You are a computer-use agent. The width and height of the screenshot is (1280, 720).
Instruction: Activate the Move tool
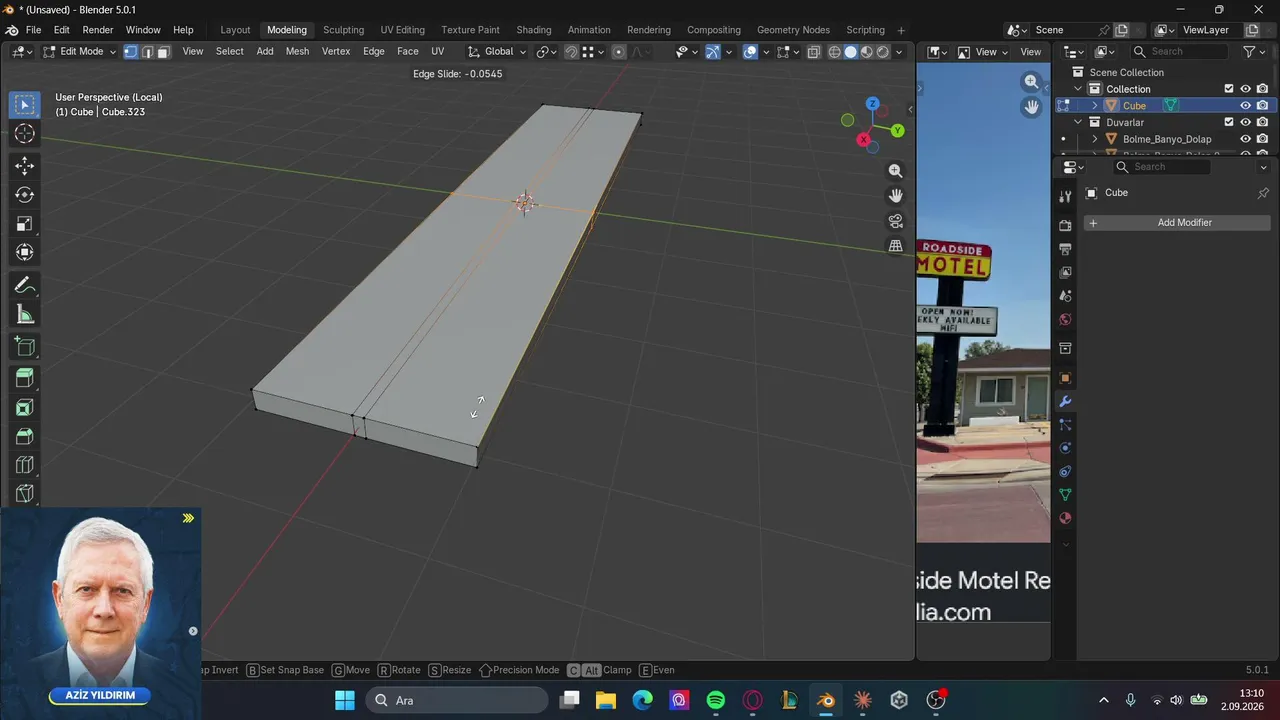pyautogui.click(x=25, y=165)
